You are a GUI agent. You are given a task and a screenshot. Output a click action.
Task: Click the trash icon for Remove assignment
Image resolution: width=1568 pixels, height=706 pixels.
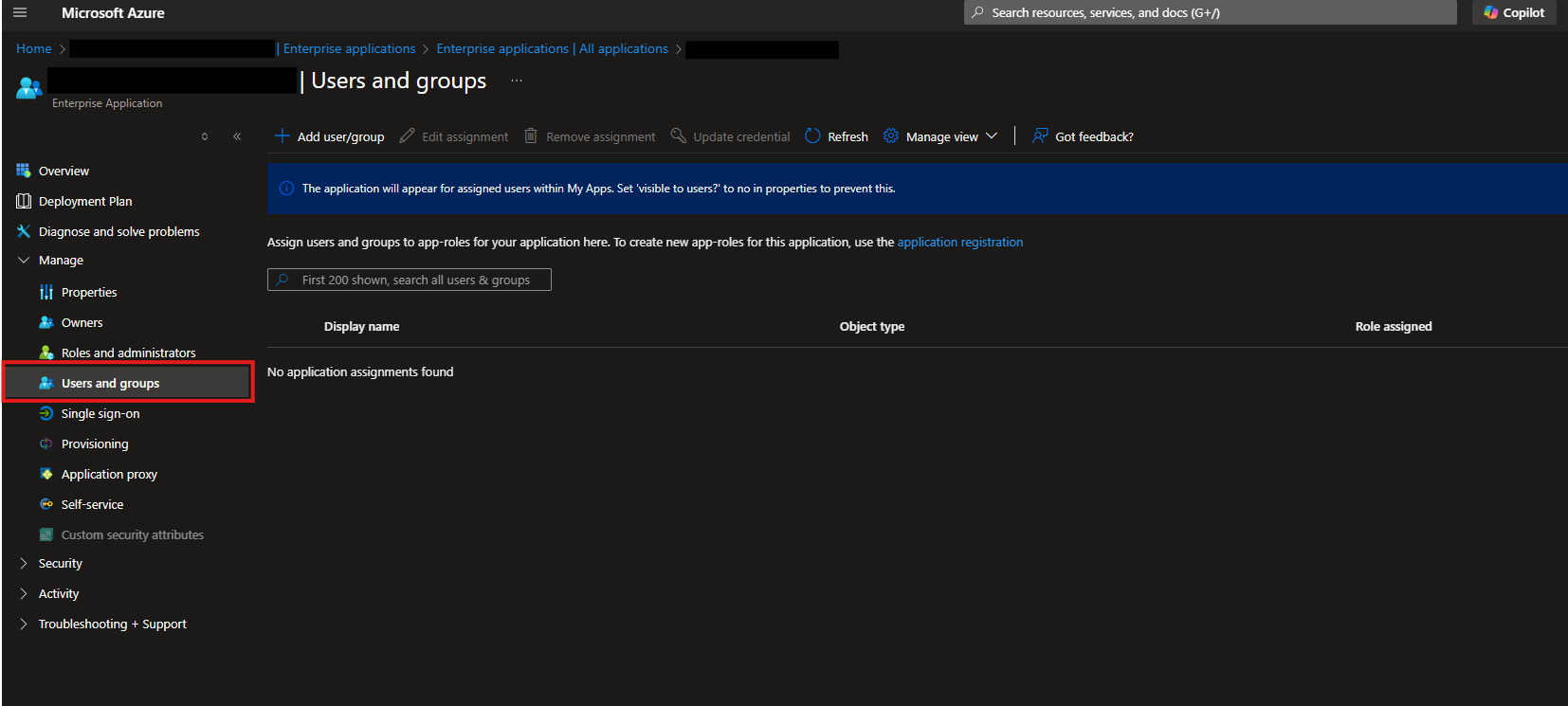531,136
